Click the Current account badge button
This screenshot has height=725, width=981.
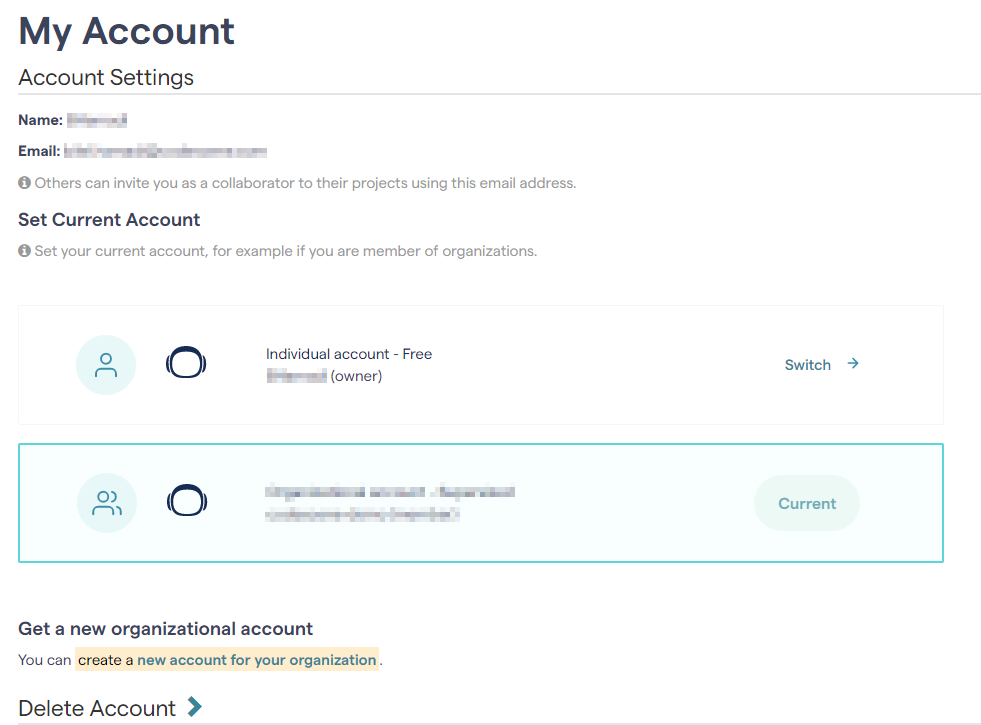click(806, 504)
